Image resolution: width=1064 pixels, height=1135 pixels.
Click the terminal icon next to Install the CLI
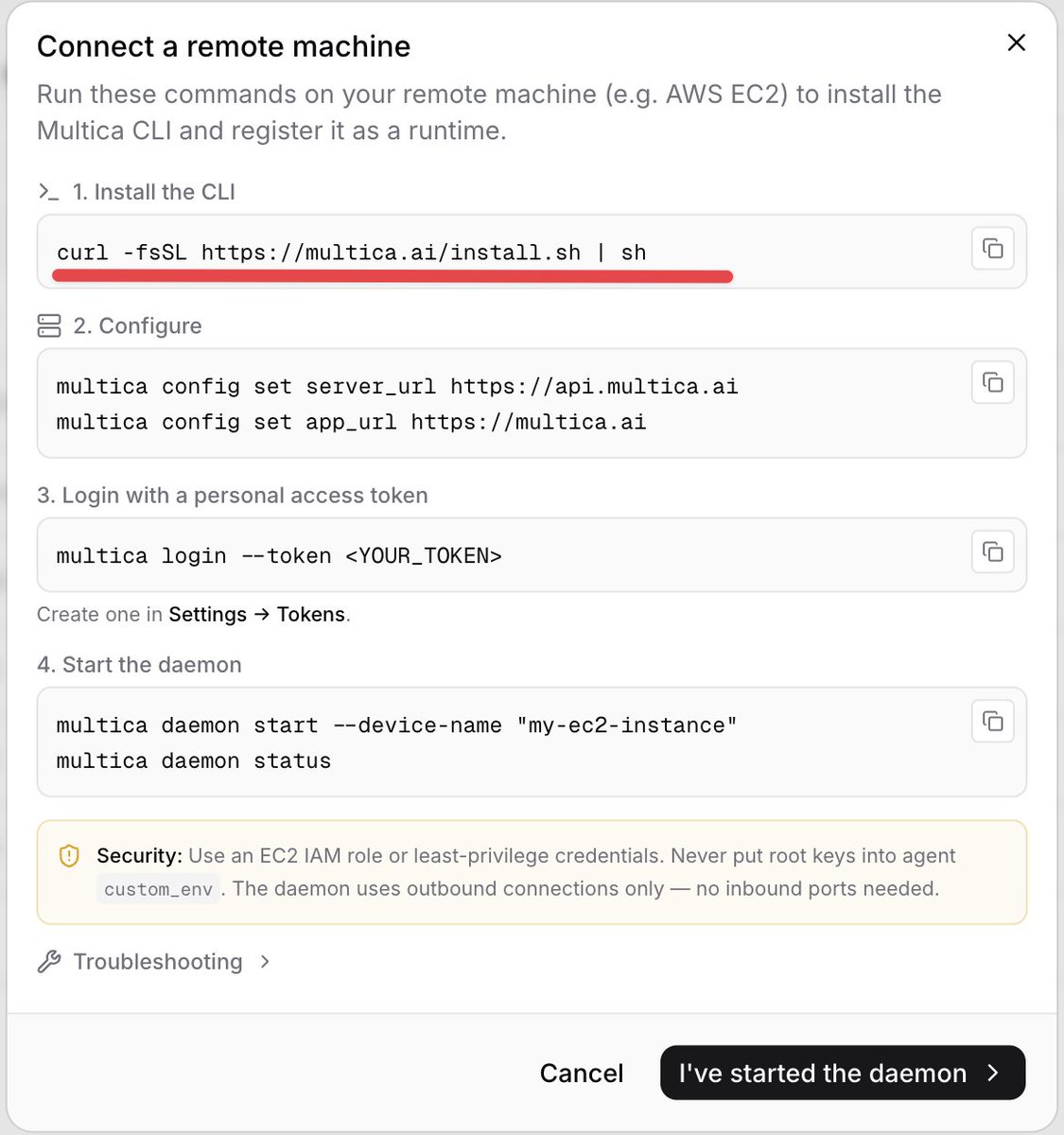pyautogui.click(x=48, y=192)
